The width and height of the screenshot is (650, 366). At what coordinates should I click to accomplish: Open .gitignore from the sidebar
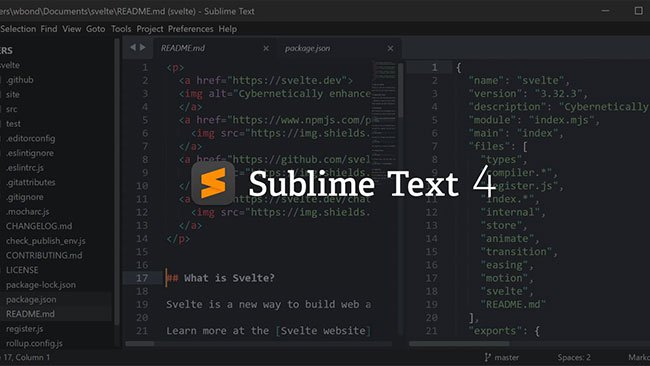24,197
